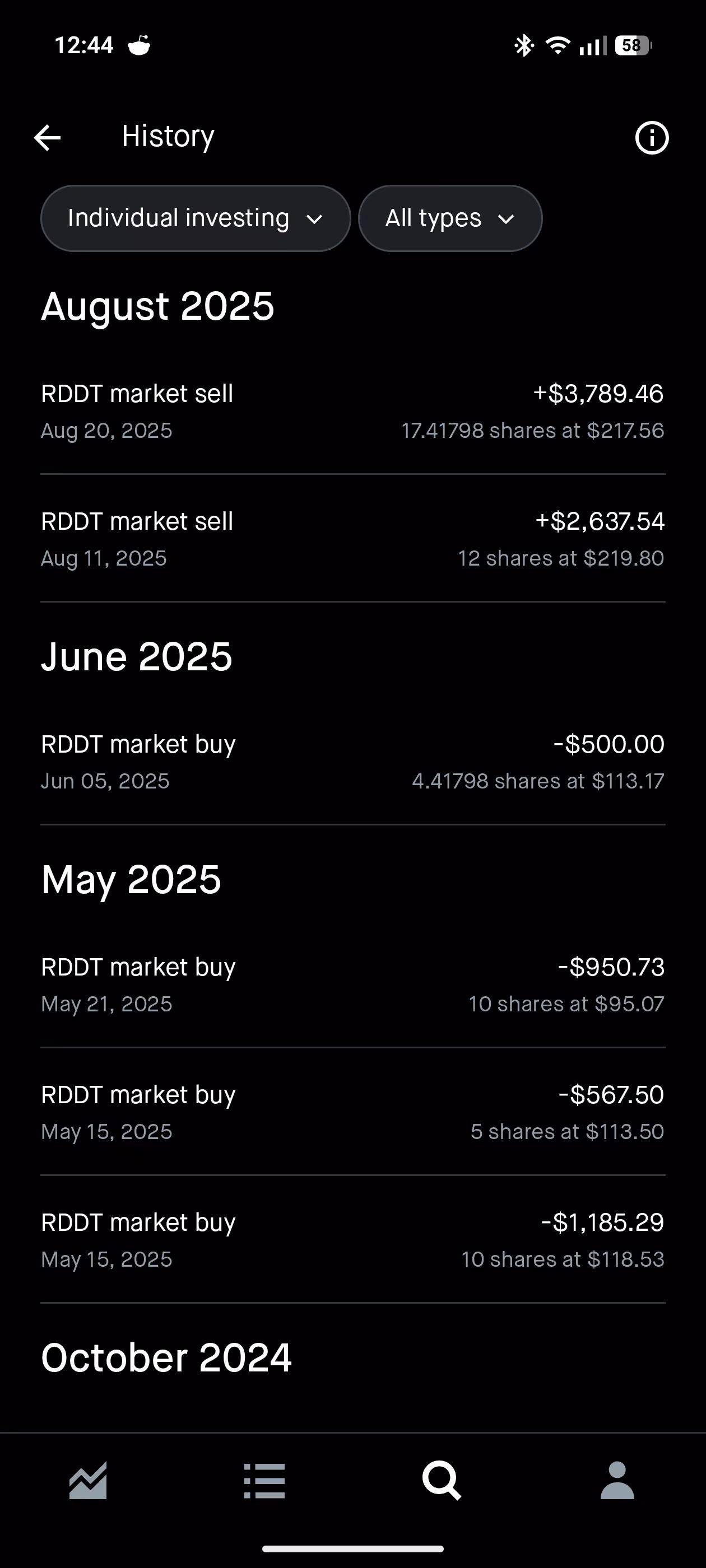Tap the battery indicator showing 58
Image resolution: width=706 pixels, height=1568 pixels.
634,45
